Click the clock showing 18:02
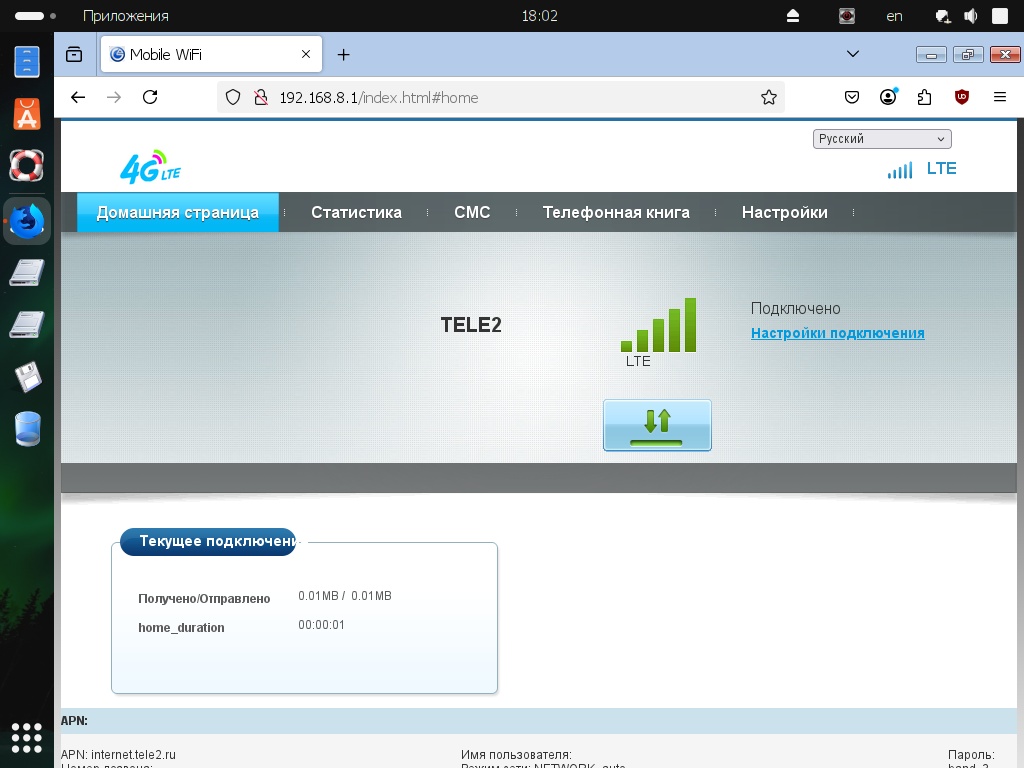The width and height of the screenshot is (1024, 768). click(x=539, y=16)
